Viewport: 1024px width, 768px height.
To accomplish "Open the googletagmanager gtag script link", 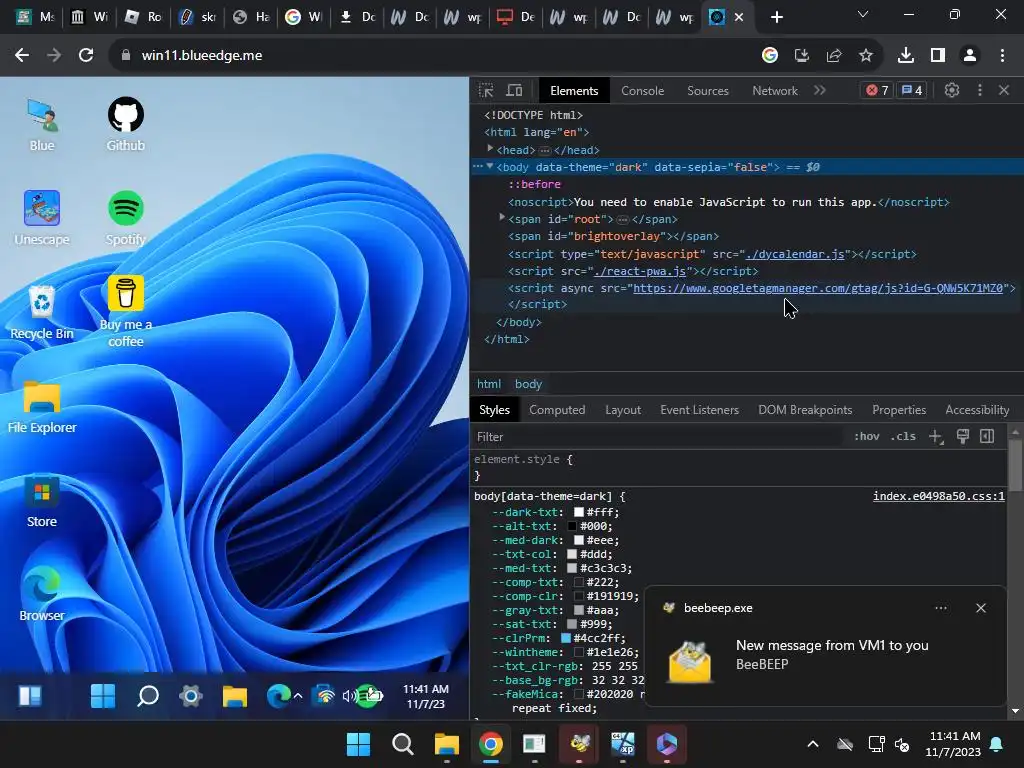I will (x=818, y=288).
